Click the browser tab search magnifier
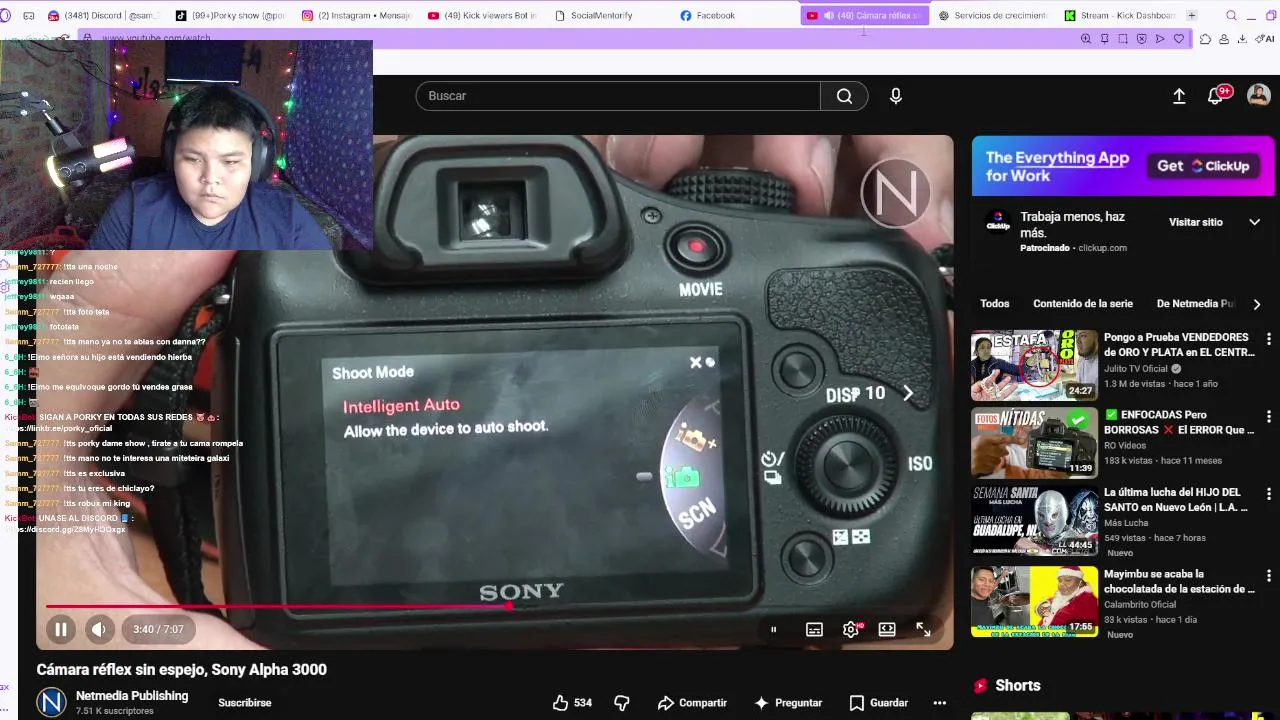1280x720 pixels. click(x=1231, y=15)
